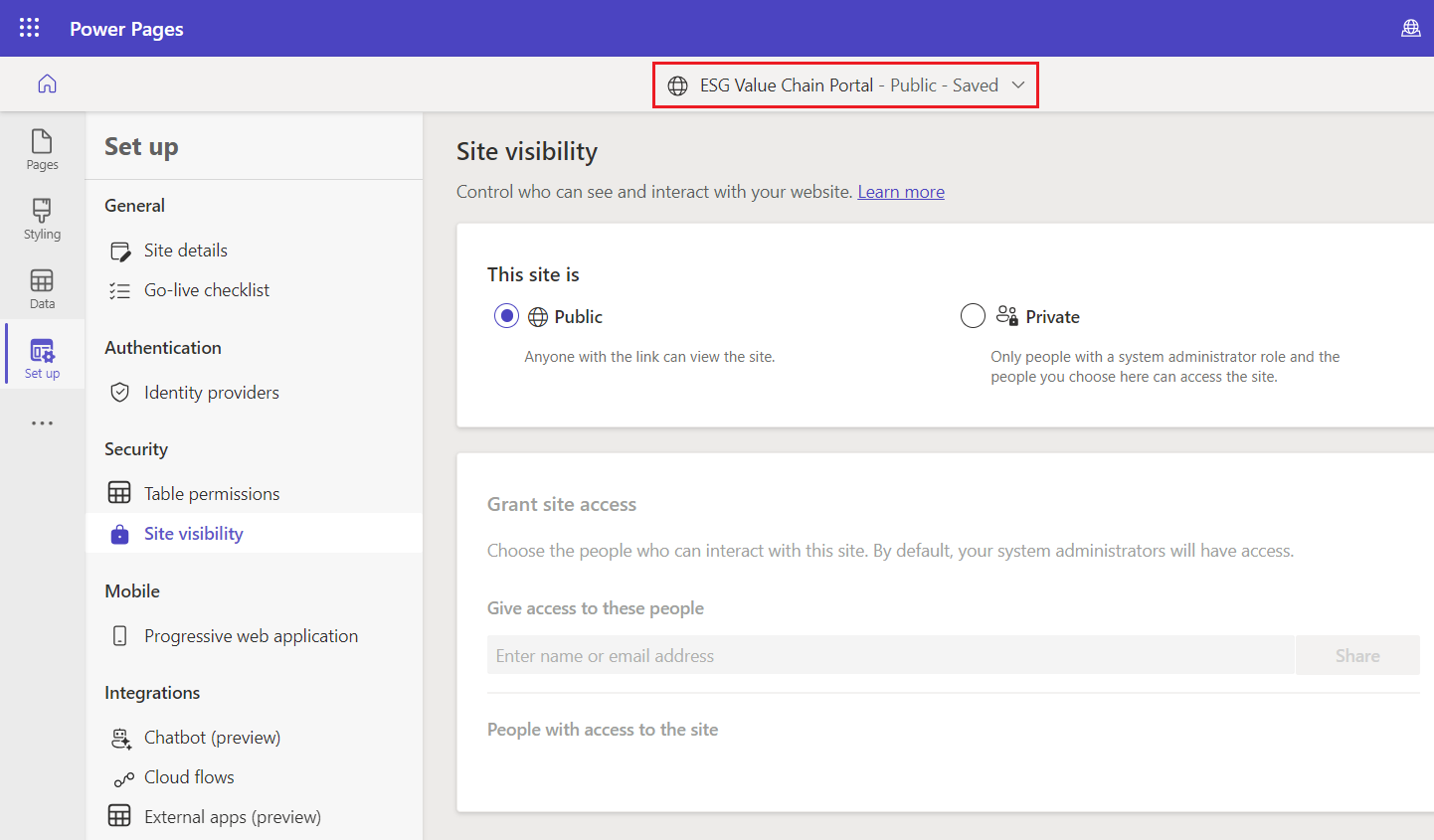Click the Chatbot (preview) icon
Viewport: 1434px width, 840px height.
click(121, 739)
